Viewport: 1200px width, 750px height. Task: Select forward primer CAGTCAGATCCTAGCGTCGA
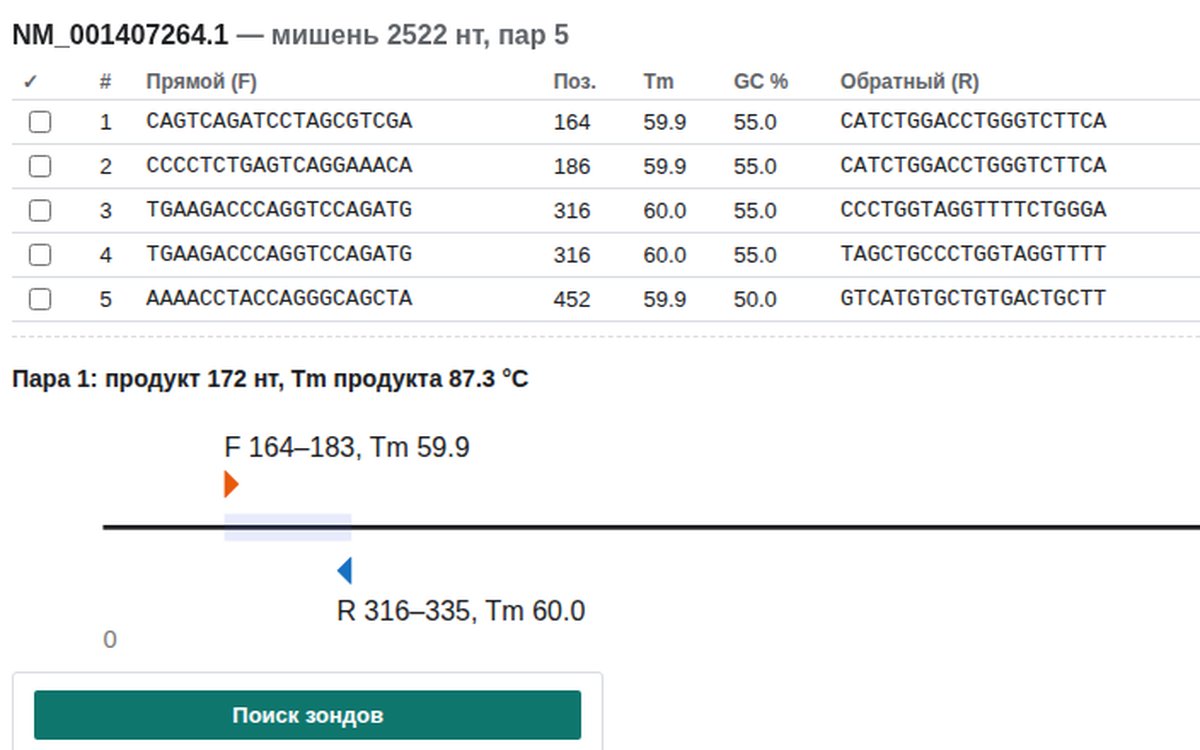tap(279, 122)
